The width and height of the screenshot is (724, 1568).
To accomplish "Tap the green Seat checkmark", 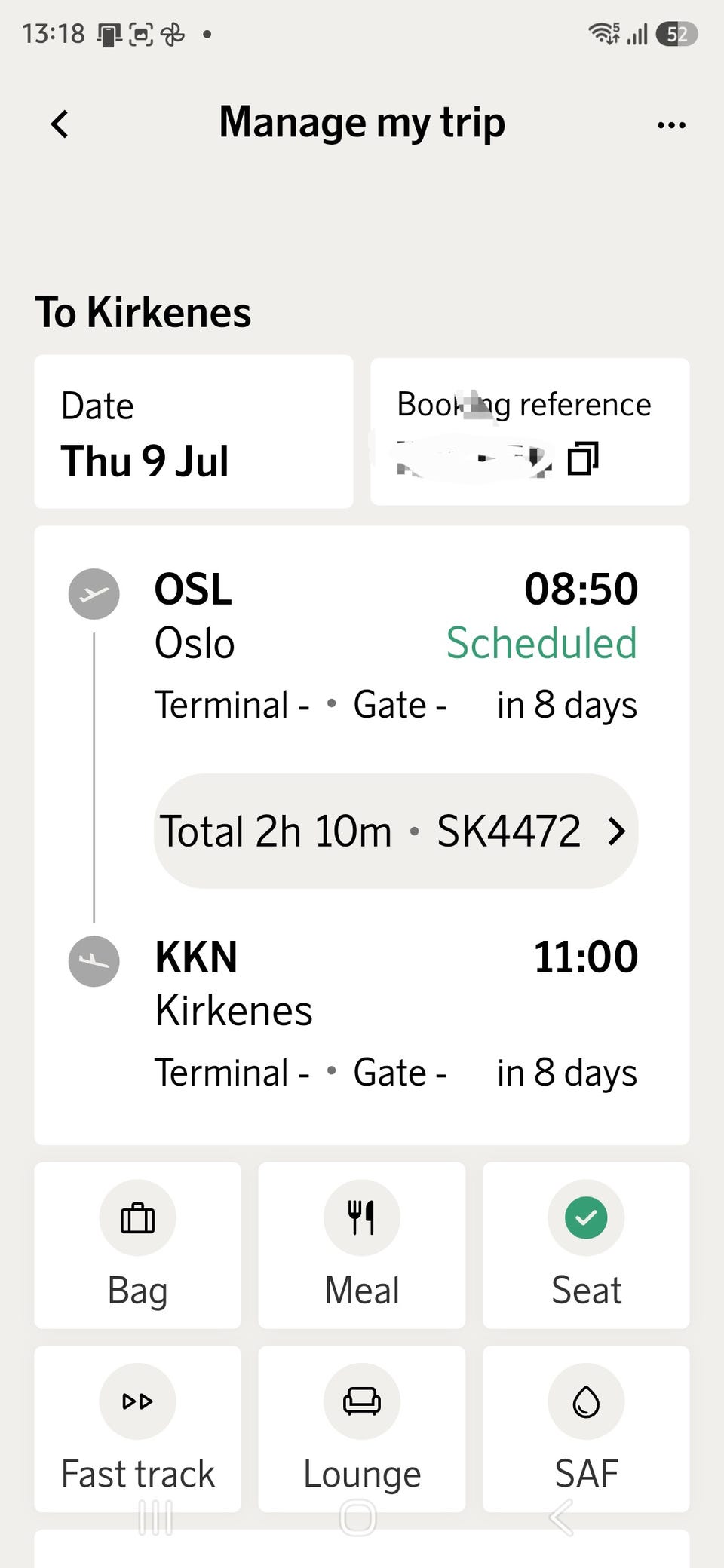I will pyautogui.click(x=586, y=1217).
